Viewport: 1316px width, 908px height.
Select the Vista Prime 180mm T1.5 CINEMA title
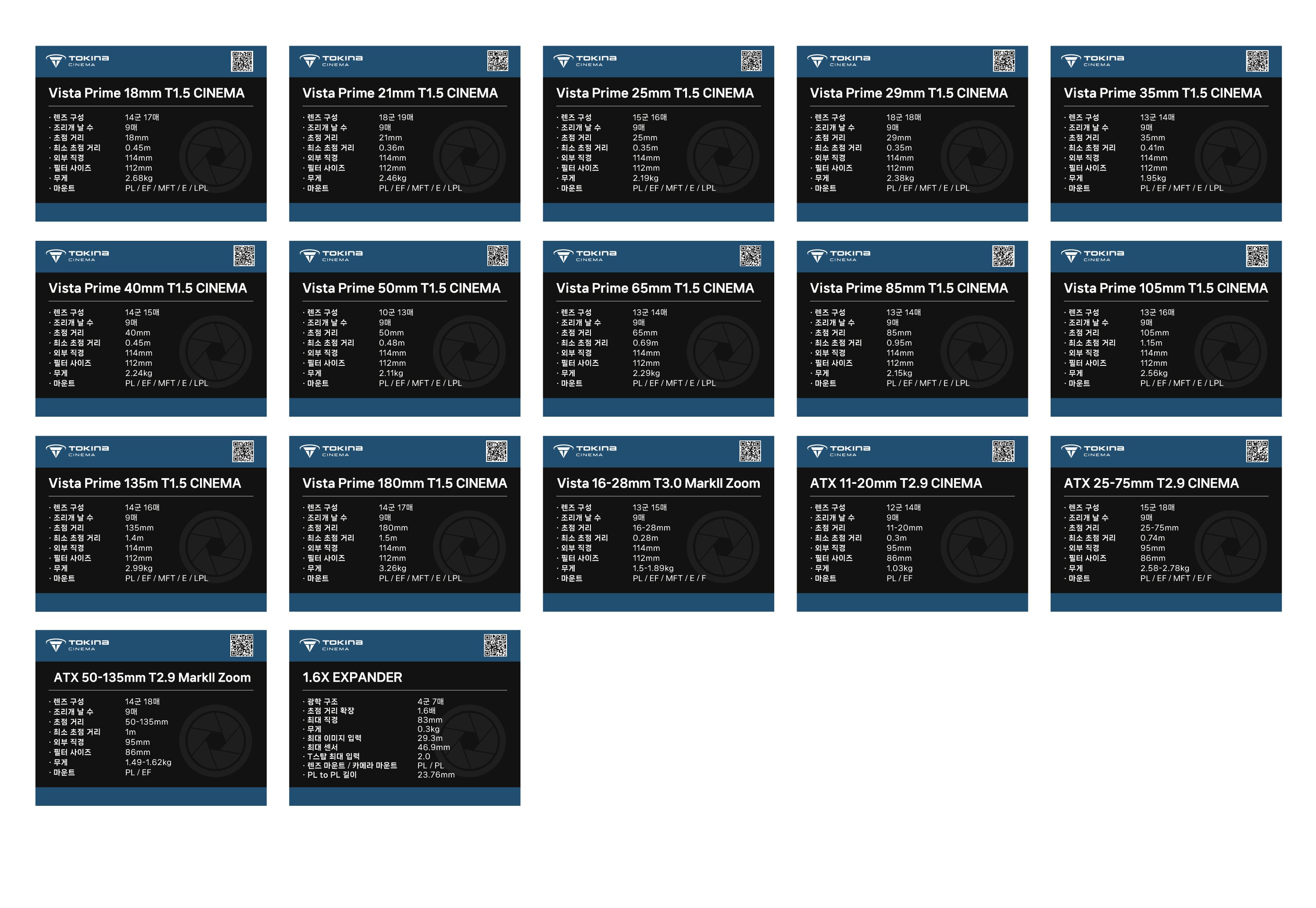pos(404,483)
